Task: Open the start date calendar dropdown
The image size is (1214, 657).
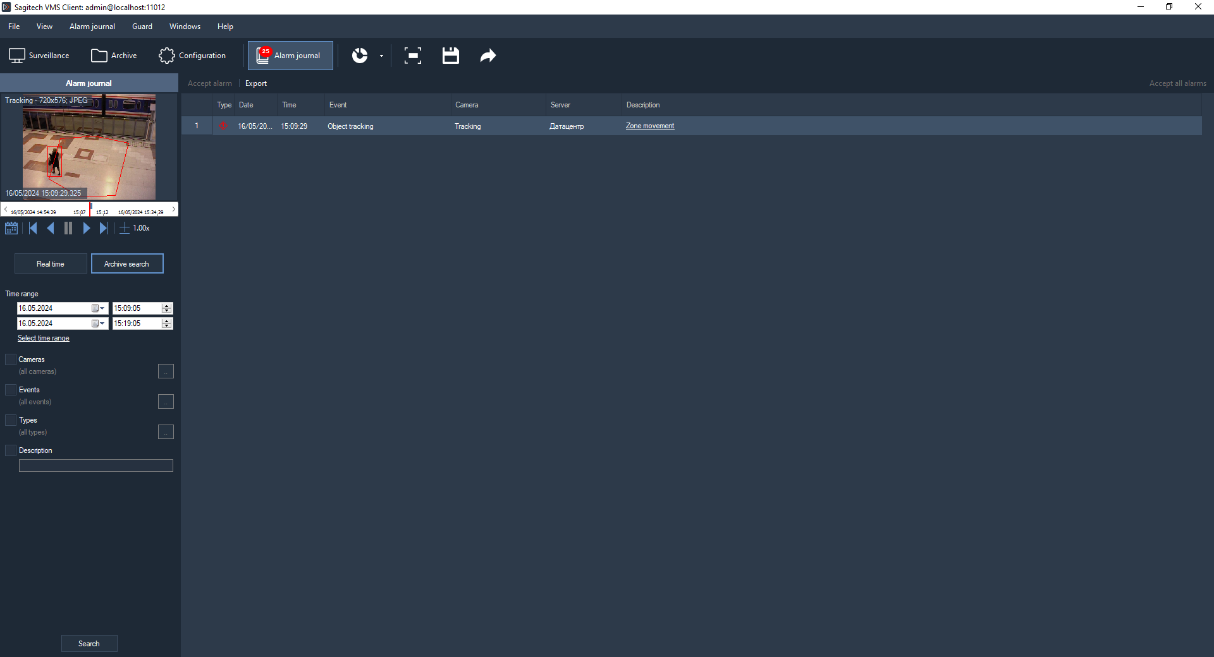Action: [99, 308]
